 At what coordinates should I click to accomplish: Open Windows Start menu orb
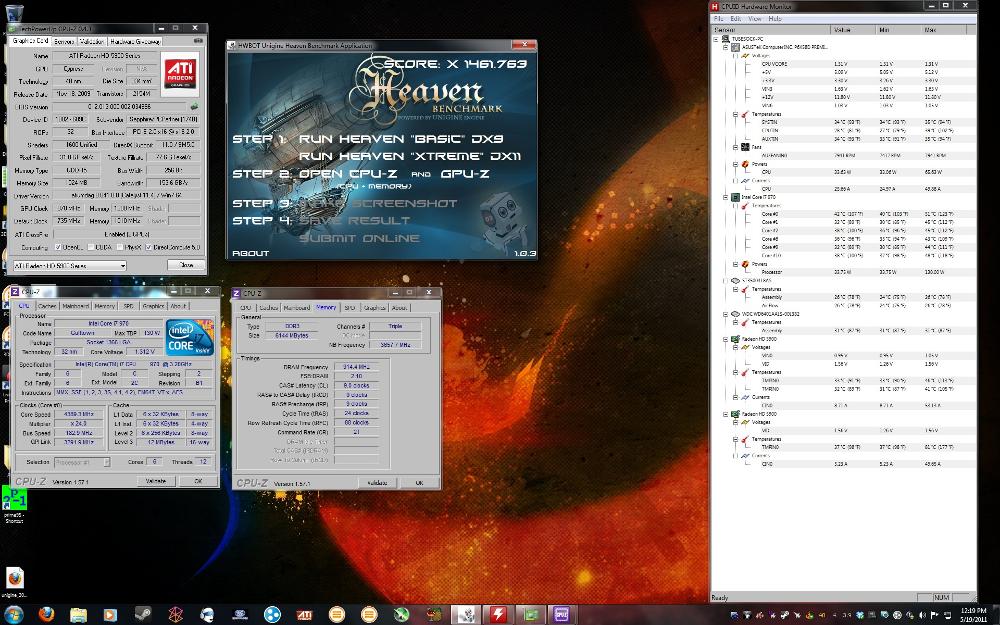coord(13,614)
